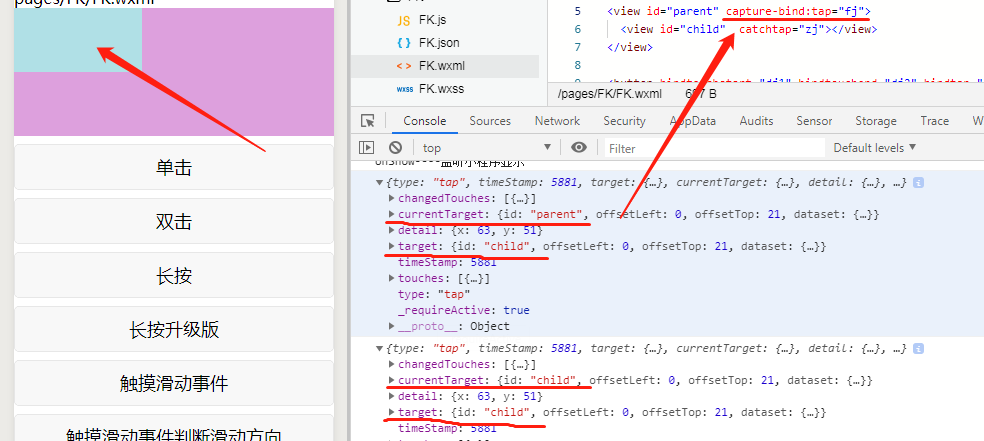Click the angle-bracket icon beside FK.wxml
984x441 pixels.
coord(404,66)
